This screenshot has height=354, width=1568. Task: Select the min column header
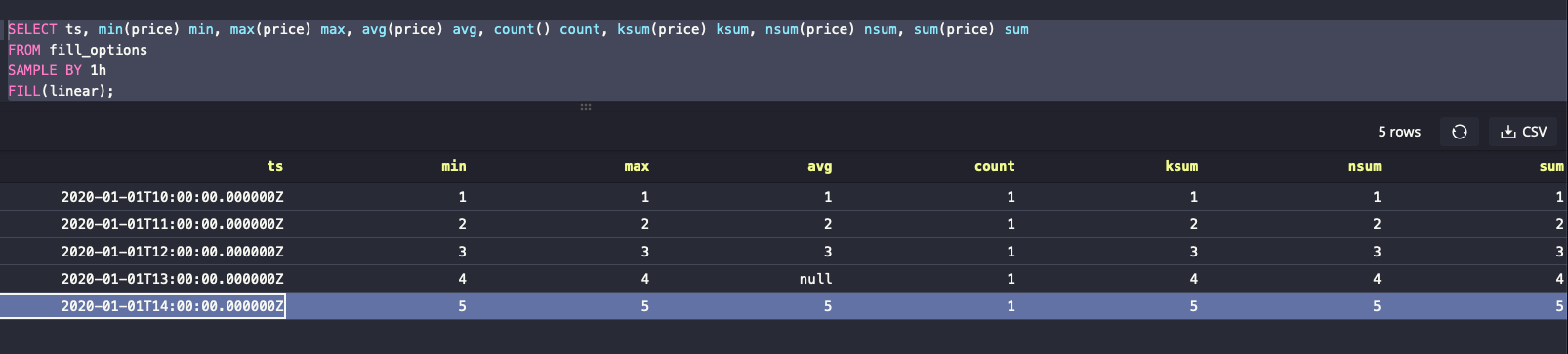454,167
